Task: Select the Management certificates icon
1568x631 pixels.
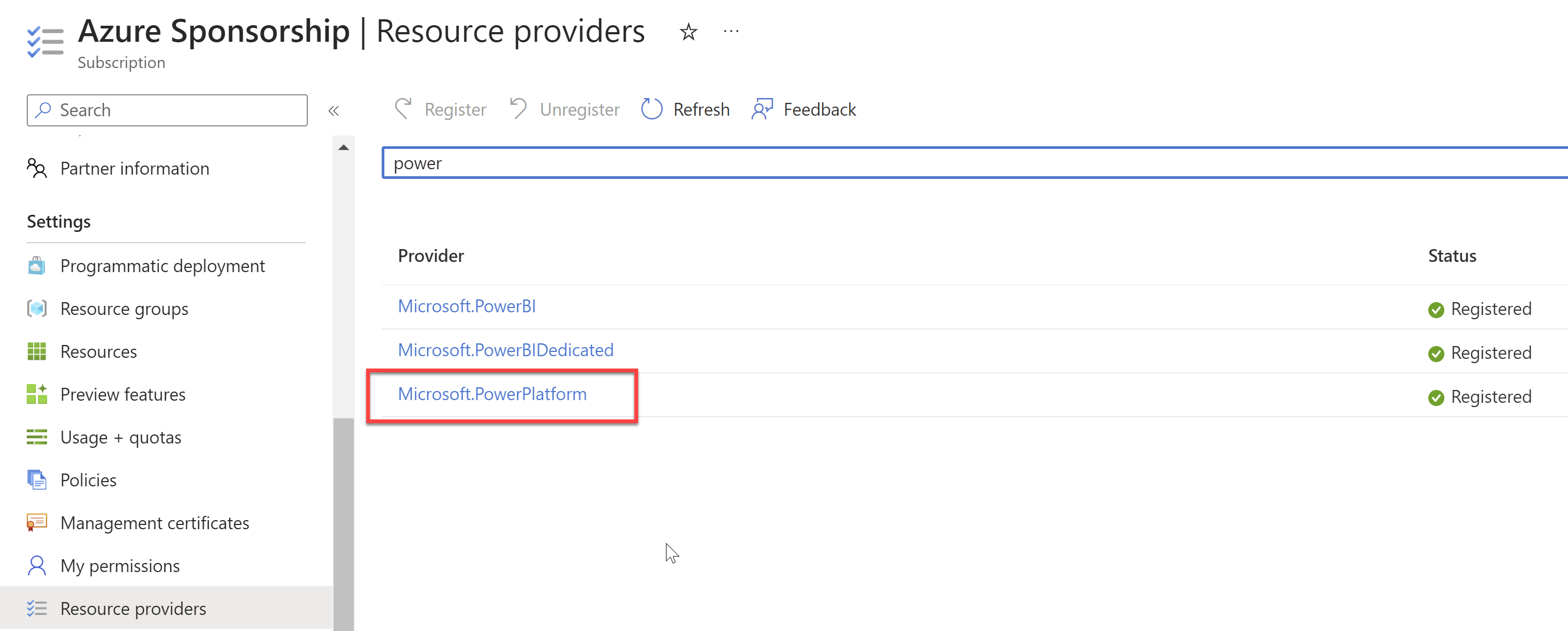Action: pyautogui.click(x=36, y=522)
